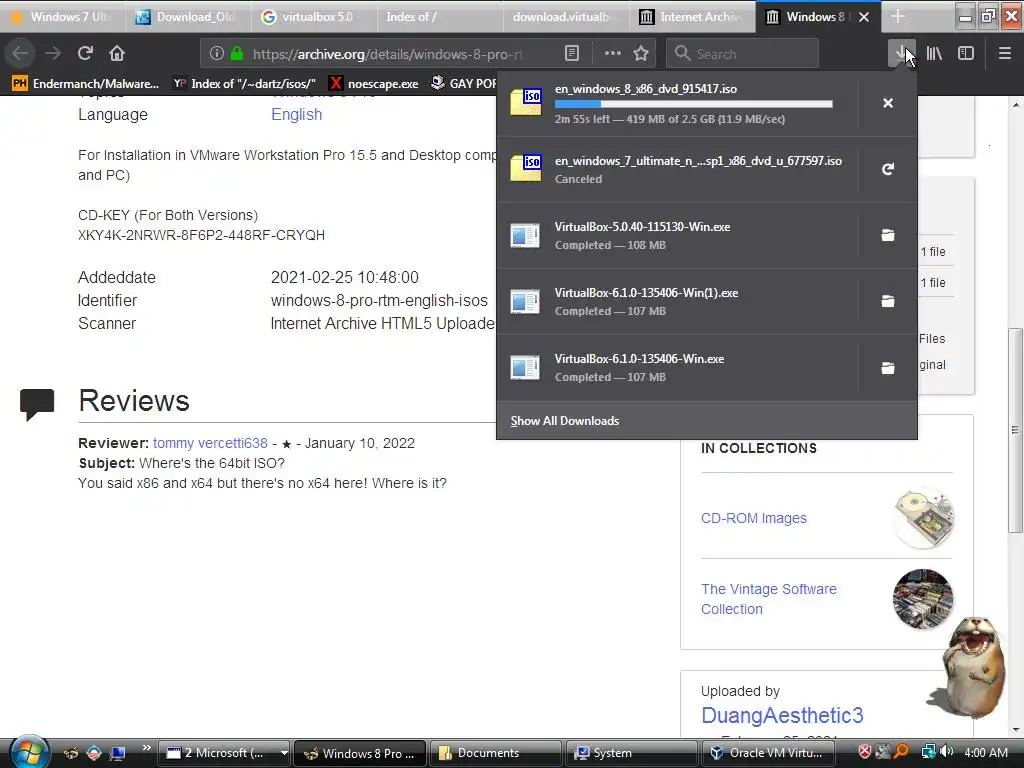
Task: Click The Vintage Software Collection thumbnail
Action: 923,599
